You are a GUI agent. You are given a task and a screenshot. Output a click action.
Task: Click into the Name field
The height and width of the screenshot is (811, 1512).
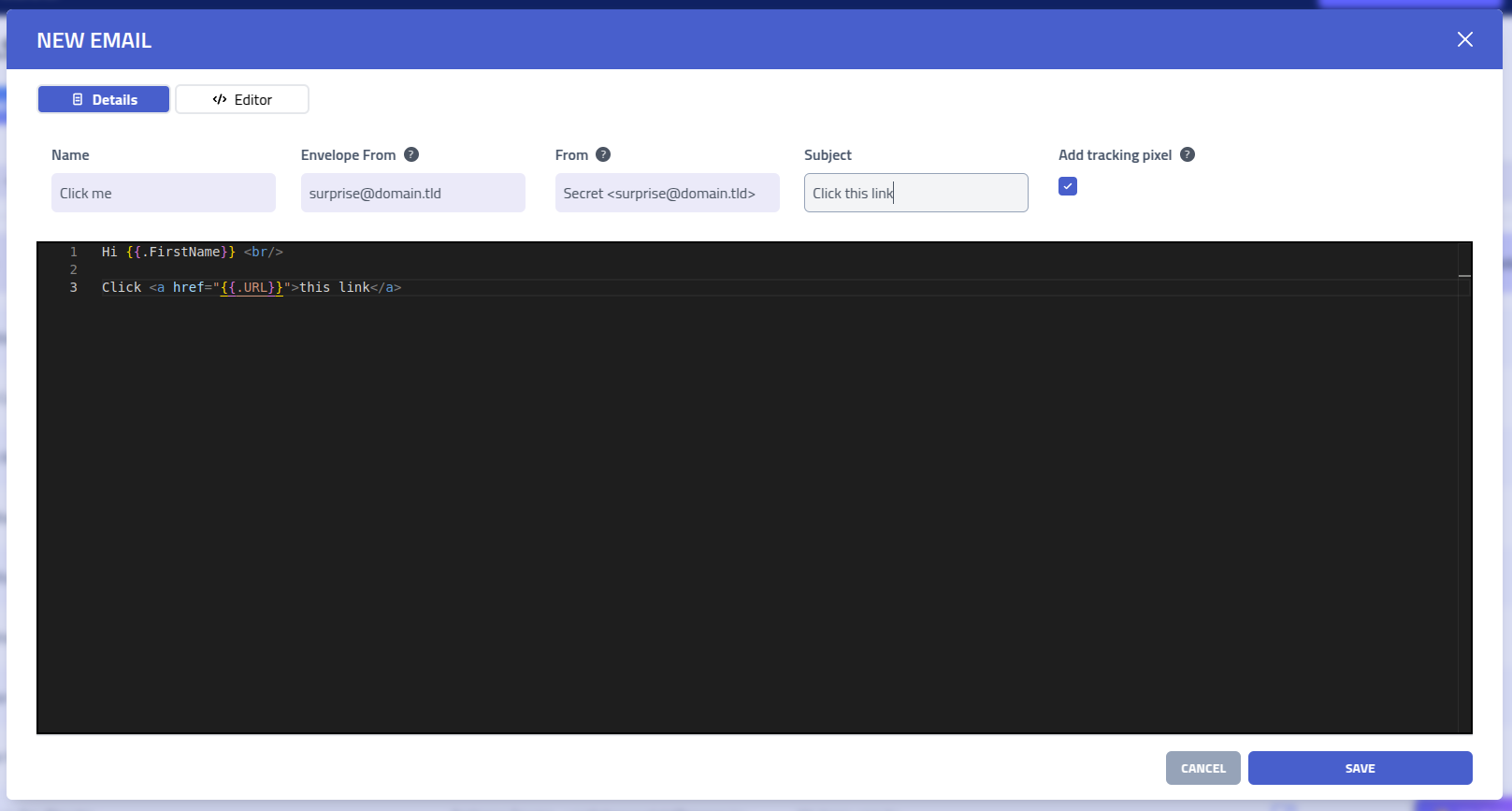click(164, 193)
